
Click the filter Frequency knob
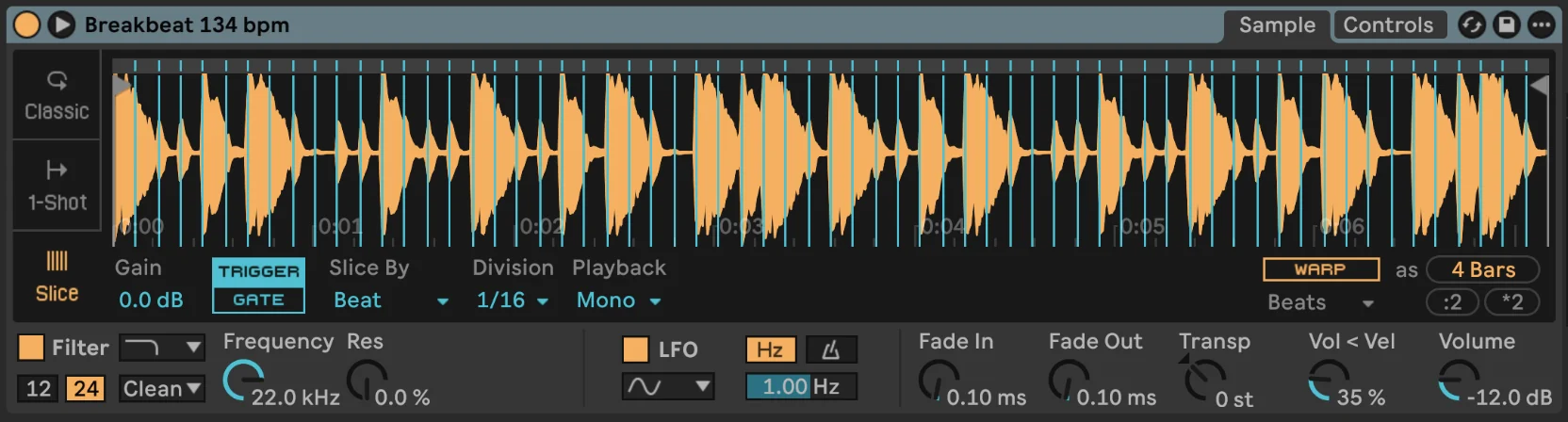pyautogui.click(x=242, y=380)
